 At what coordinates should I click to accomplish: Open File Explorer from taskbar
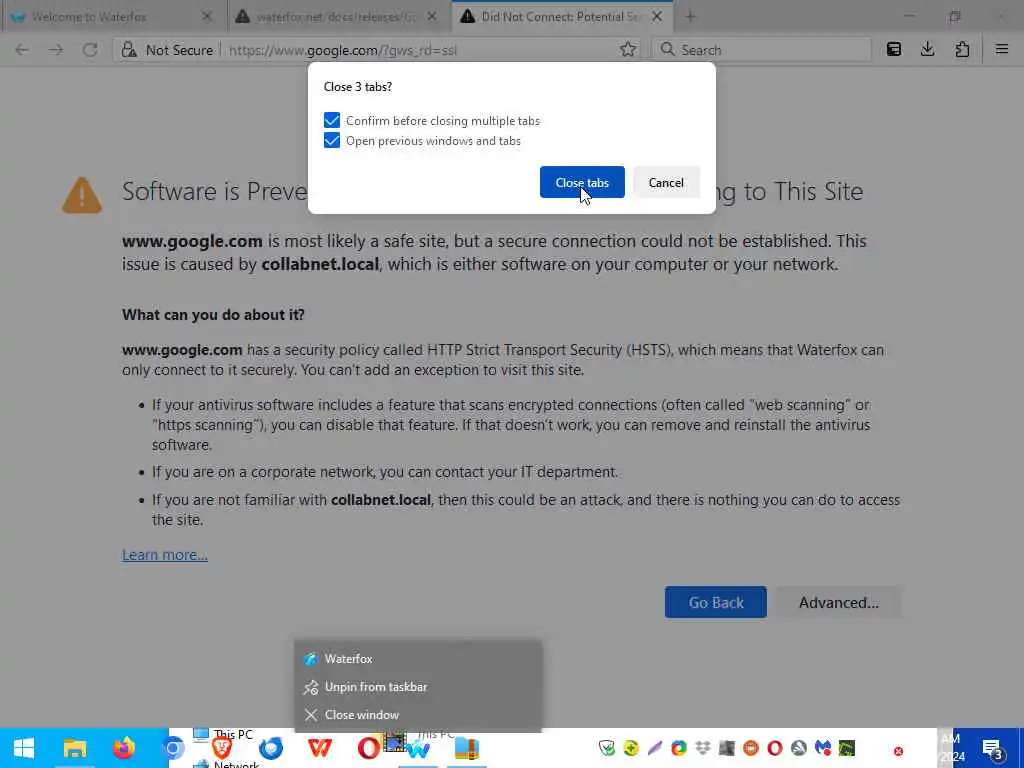click(x=74, y=748)
